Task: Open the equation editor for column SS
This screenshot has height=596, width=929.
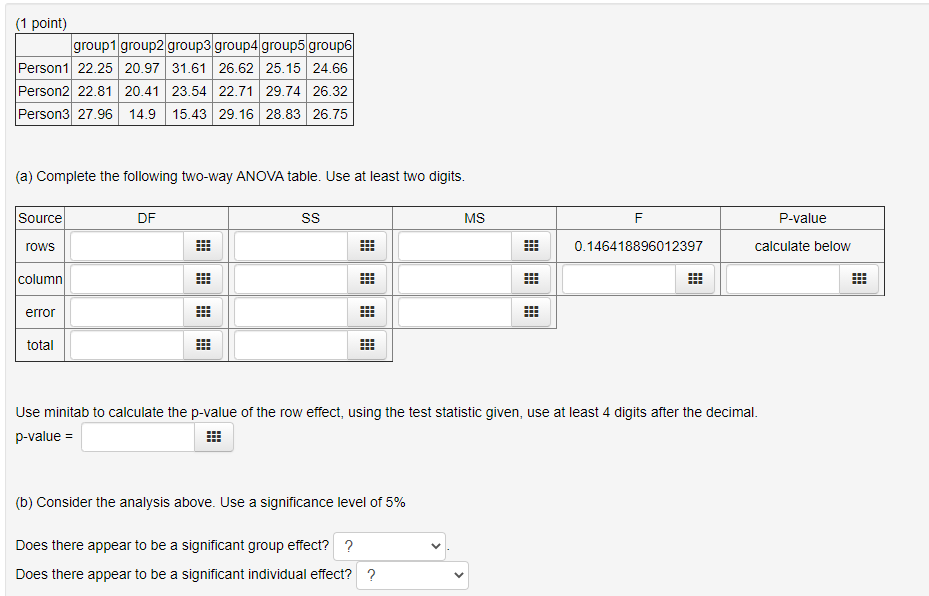Action: pos(367,279)
